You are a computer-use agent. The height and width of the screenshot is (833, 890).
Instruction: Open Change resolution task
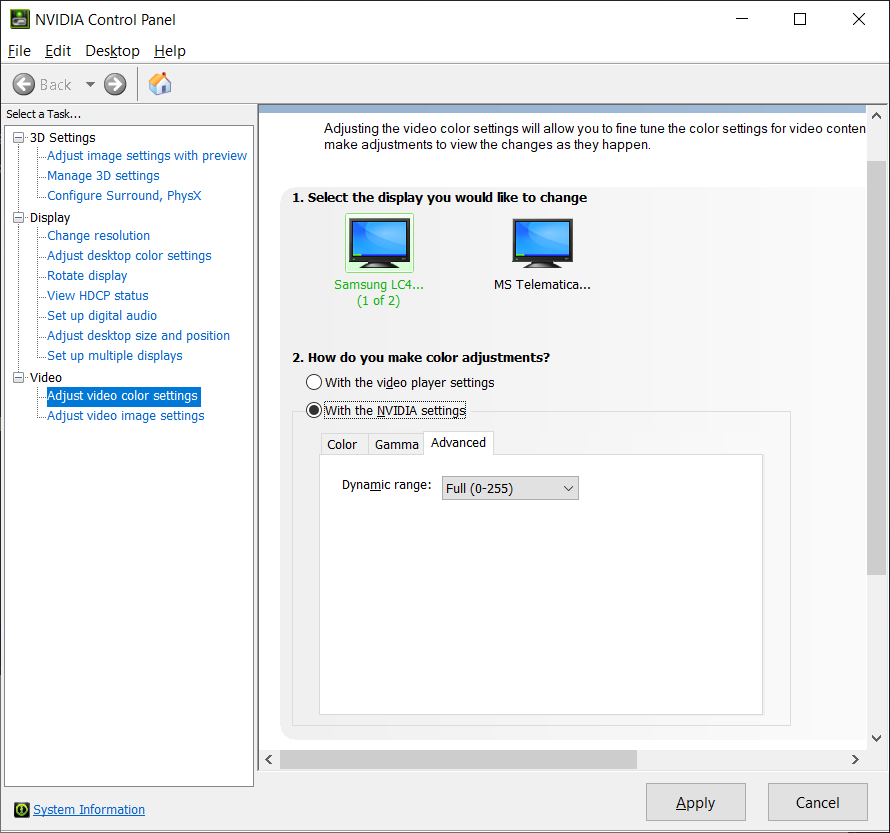(99, 235)
